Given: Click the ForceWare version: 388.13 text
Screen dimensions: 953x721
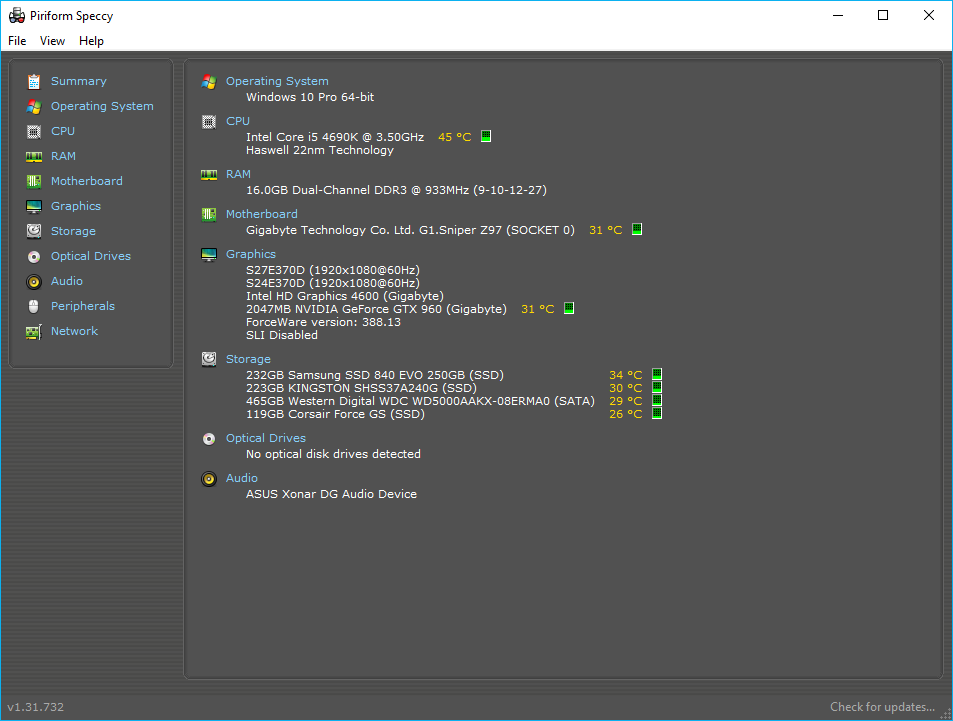Looking at the screenshot, I should pyautogui.click(x=323, y=322).
